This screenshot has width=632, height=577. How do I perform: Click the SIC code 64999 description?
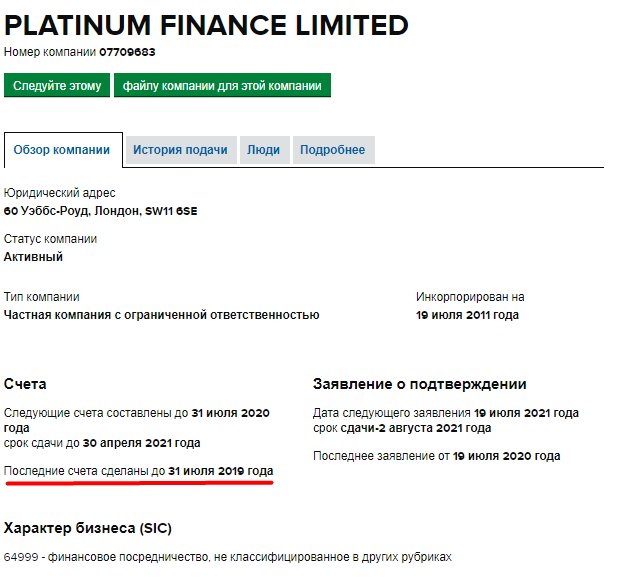228,557
